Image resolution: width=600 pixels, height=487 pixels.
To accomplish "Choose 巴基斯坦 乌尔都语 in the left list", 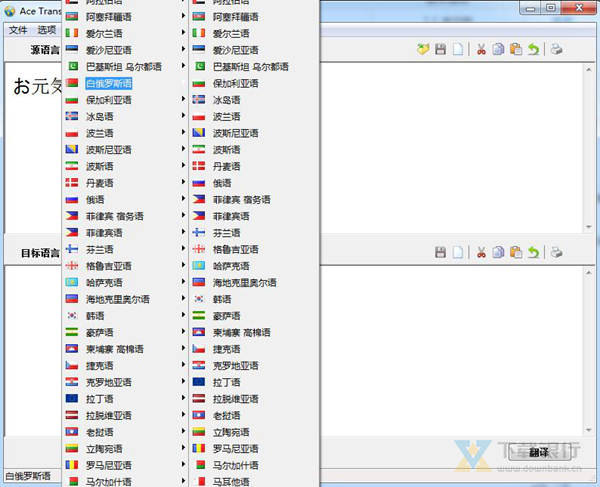I will tap(125, 67).
